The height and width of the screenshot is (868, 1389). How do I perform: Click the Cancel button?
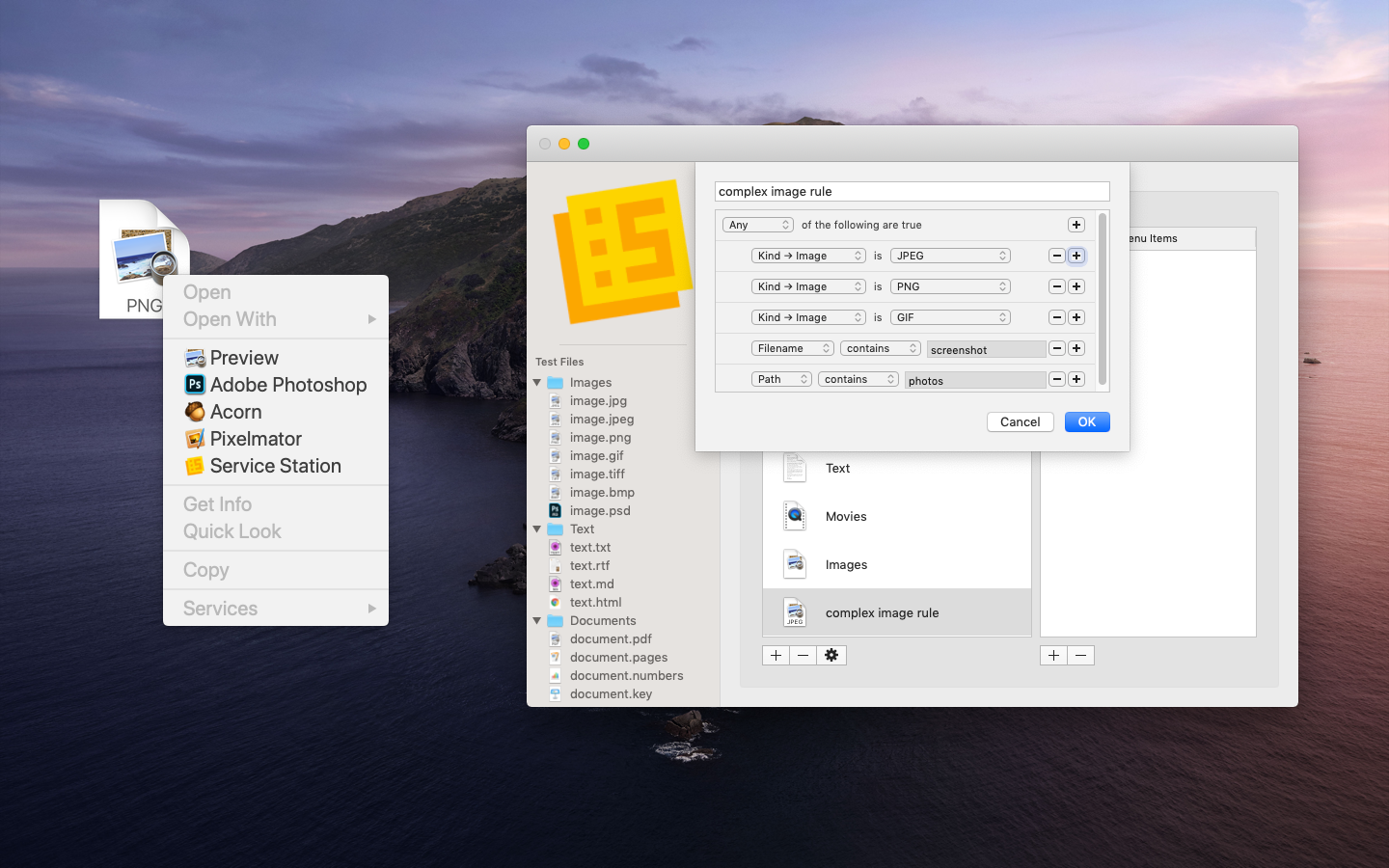point(1020,421)
